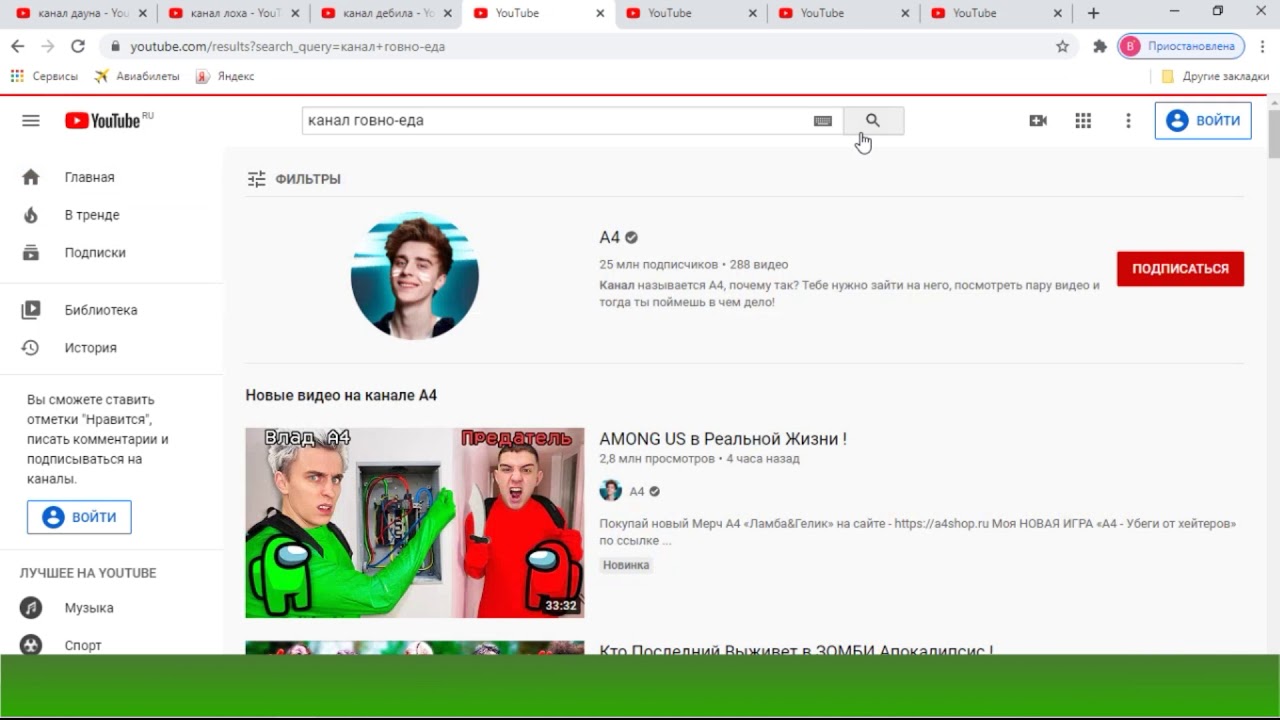Close the active YouTube tab

pos(600,13)
